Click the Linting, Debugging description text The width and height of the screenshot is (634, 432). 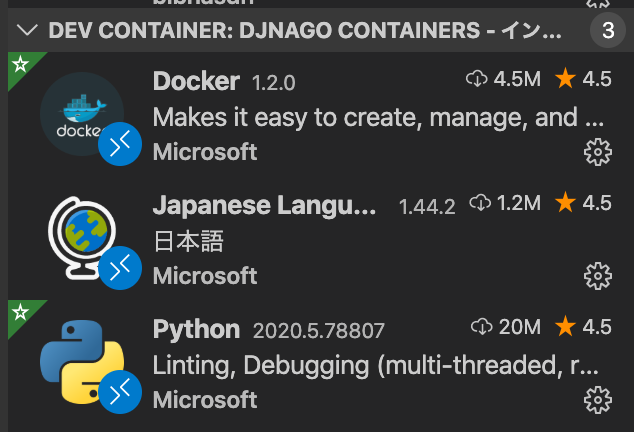coord(376,366)
